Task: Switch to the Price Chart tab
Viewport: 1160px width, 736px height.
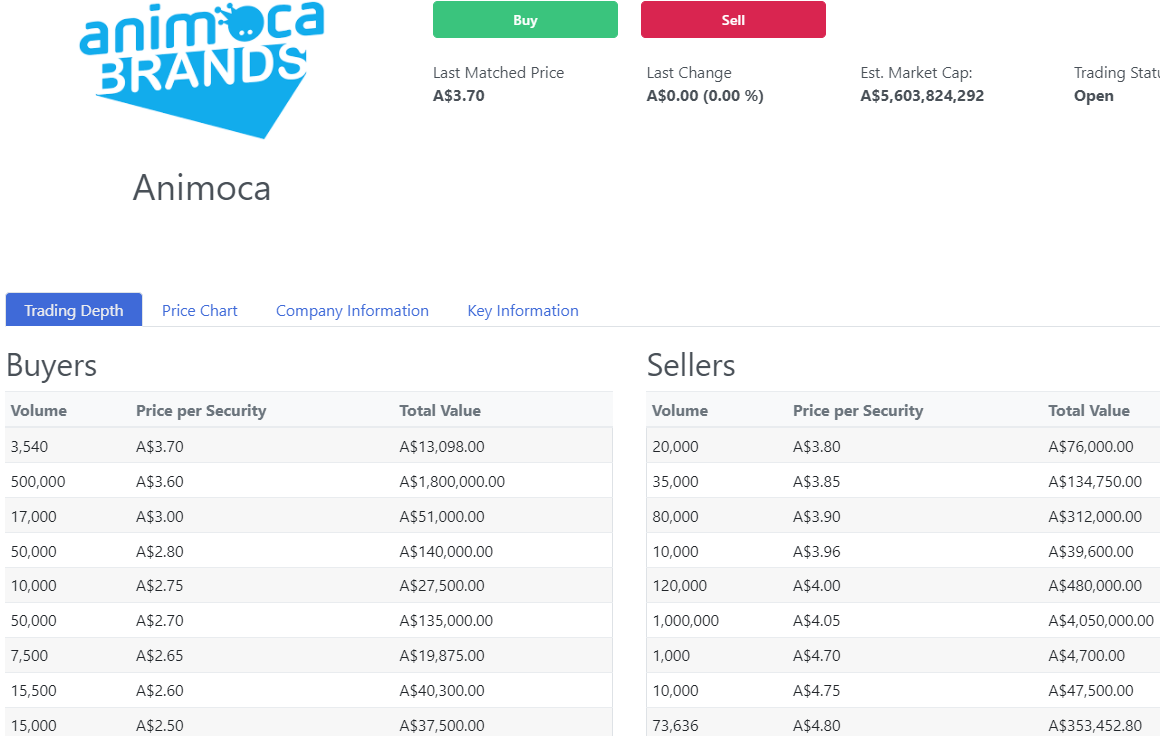Action: (200, 311)
